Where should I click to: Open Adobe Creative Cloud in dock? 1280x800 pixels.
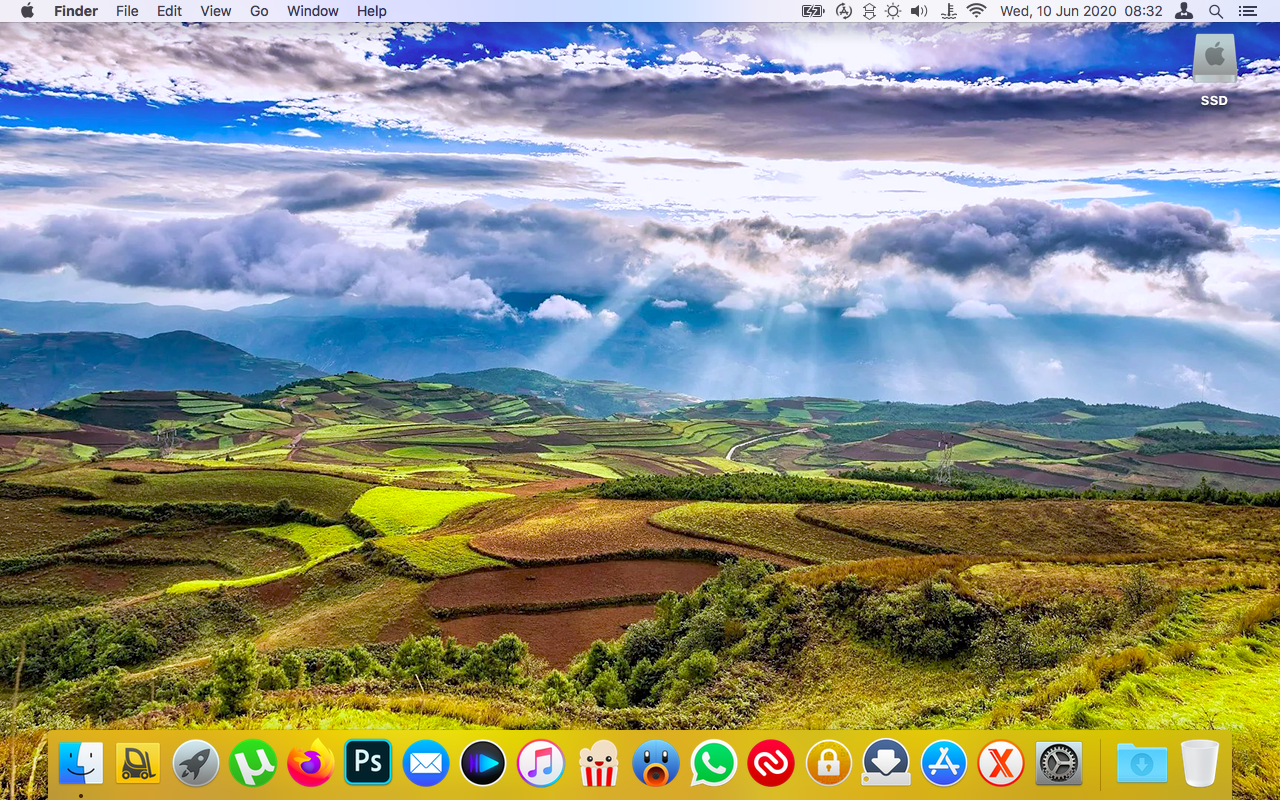coord(771,765)
